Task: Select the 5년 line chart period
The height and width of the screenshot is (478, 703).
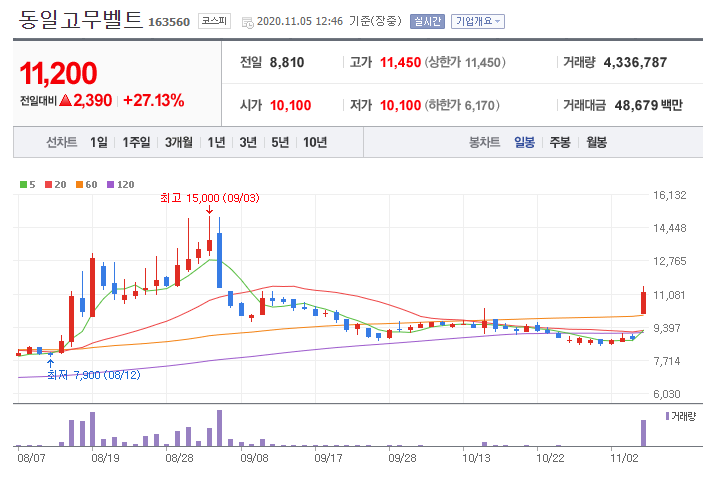Action: 280,142
